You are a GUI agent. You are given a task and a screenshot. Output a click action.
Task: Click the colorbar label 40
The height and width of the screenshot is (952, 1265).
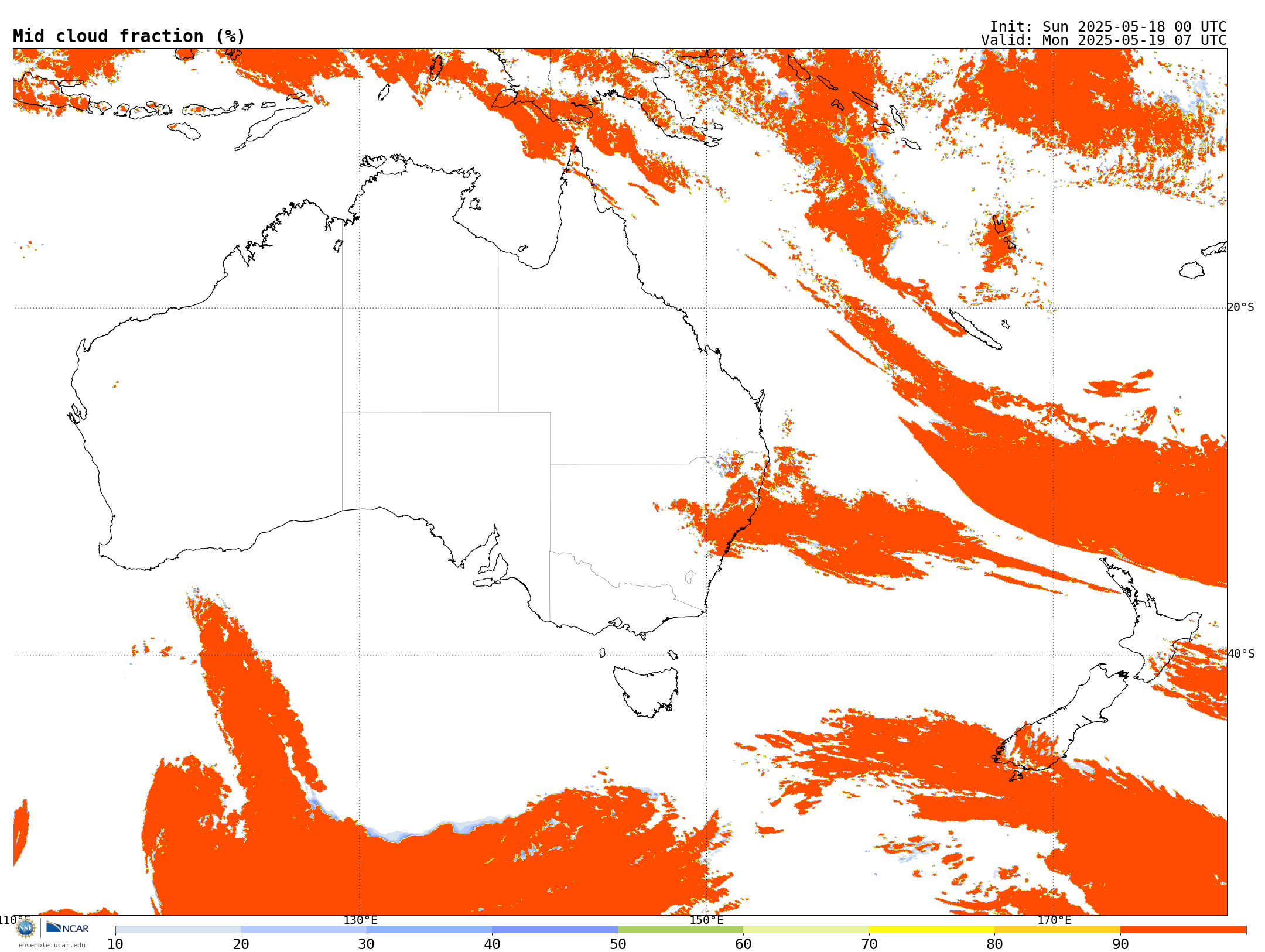pyautogui.click(x=492, y=944)
